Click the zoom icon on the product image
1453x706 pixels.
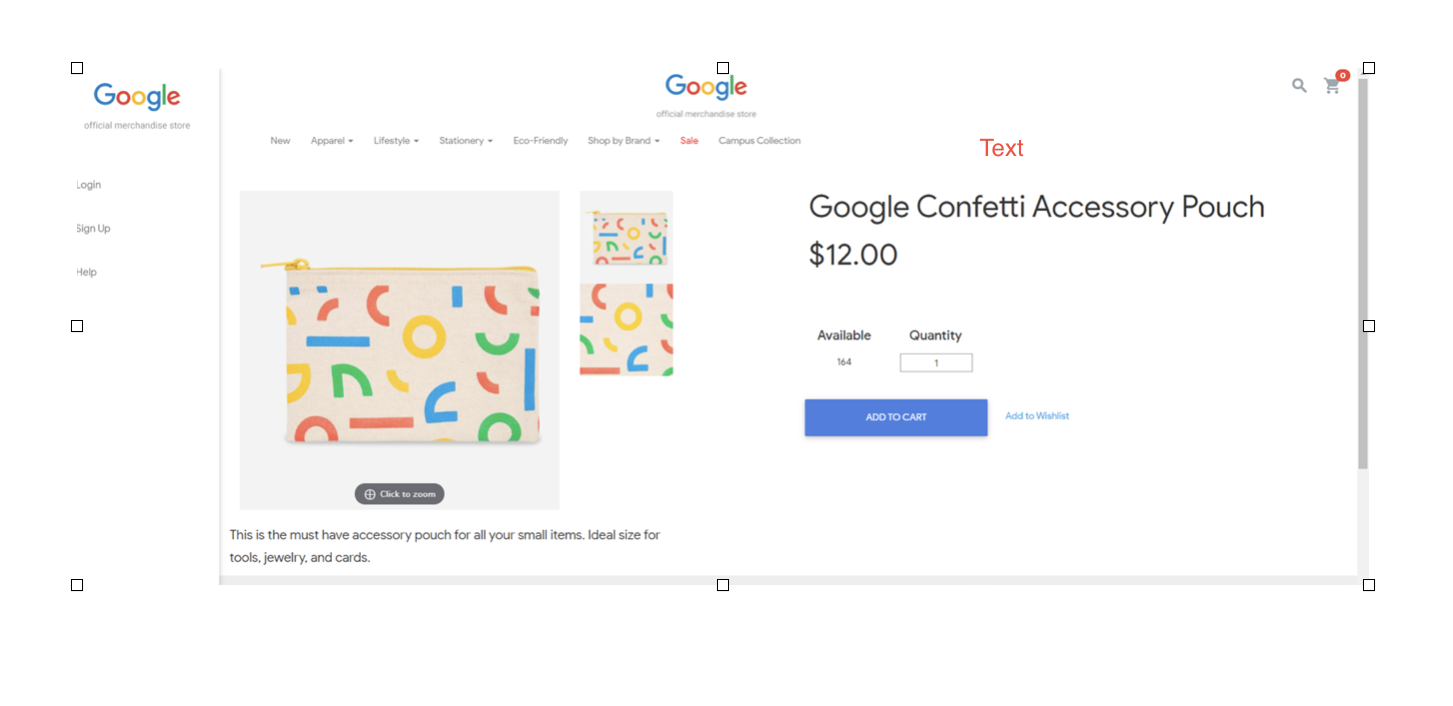click(369, 493)
